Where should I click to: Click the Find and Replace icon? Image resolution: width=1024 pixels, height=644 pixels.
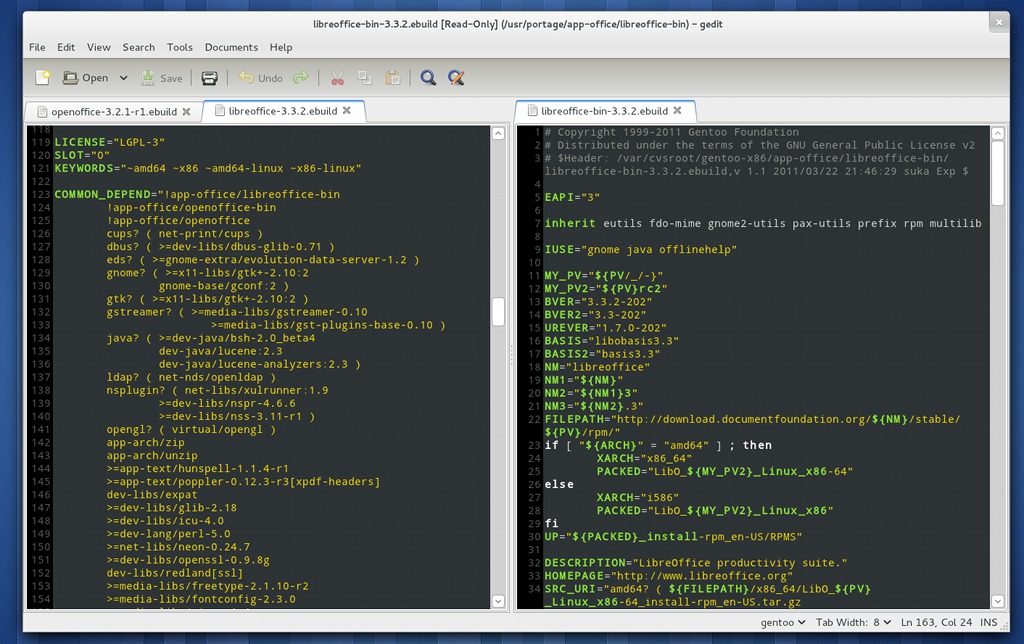point(456,78)
